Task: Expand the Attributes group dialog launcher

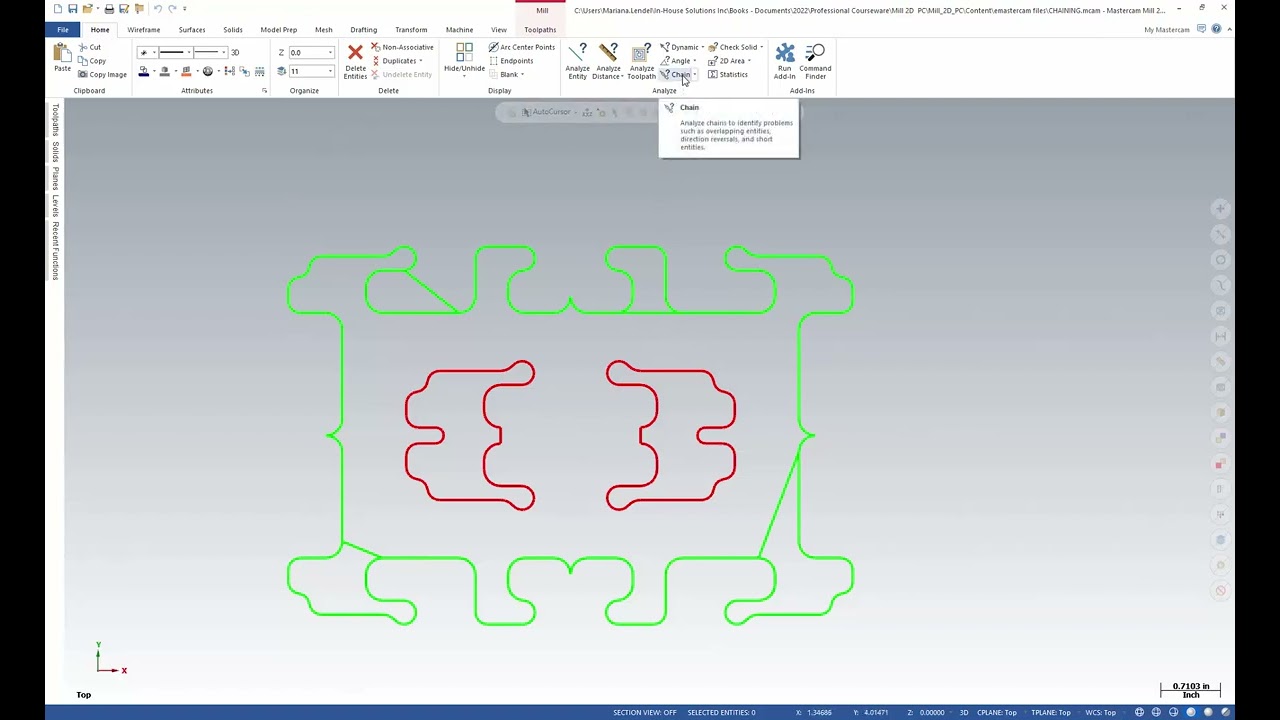Action: pos(264,91)
